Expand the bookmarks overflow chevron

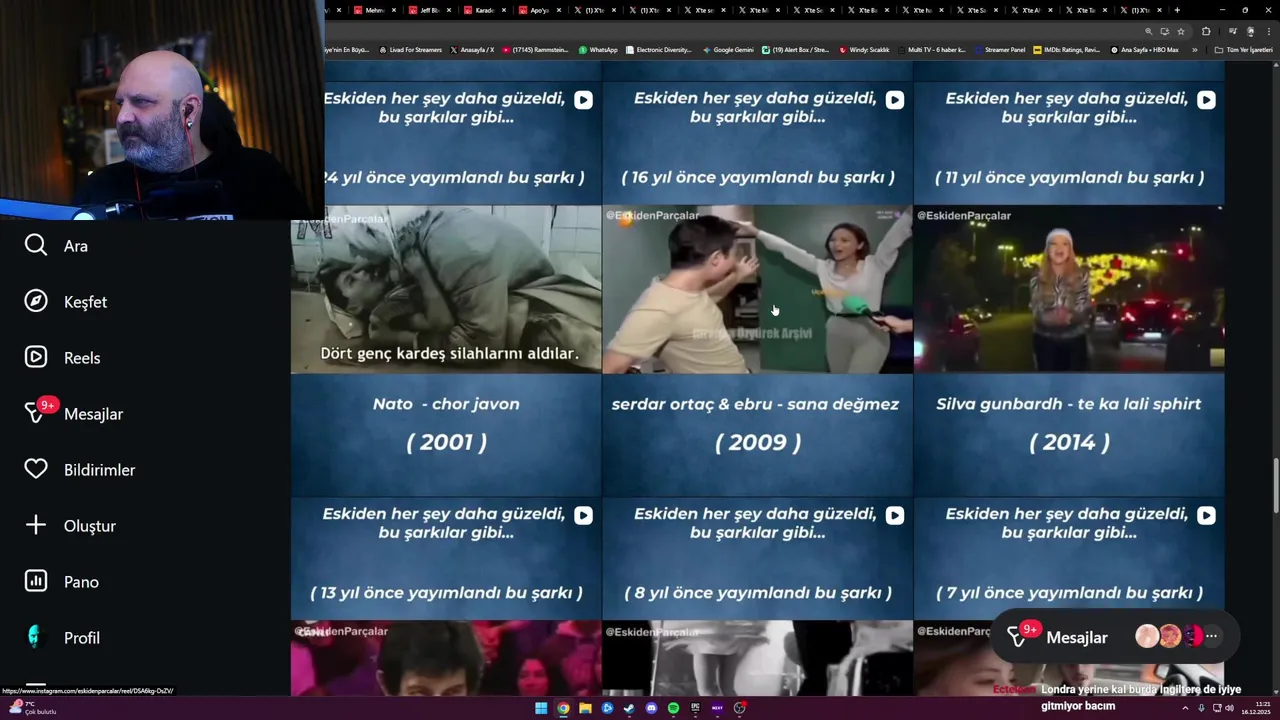click(1194, 50)
